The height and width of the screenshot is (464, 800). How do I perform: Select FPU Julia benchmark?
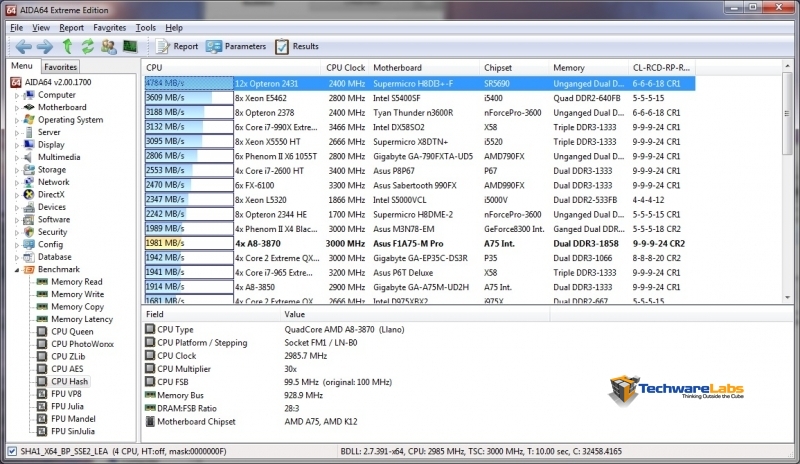point(67,406)
